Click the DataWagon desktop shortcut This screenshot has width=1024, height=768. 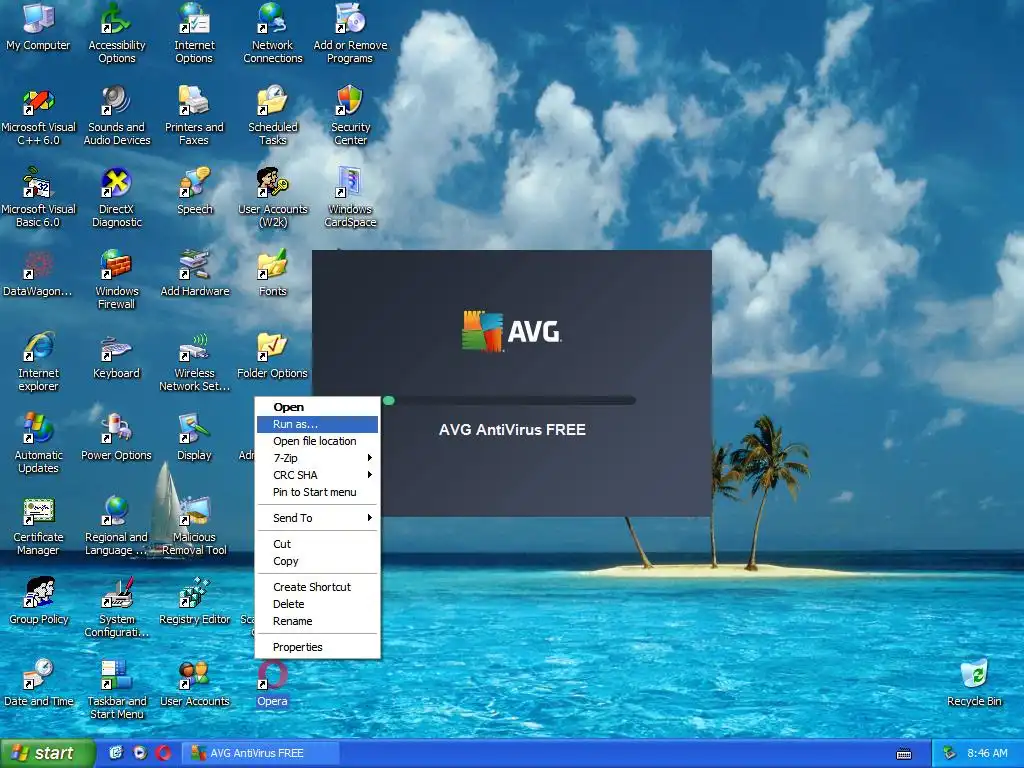[x=38, y=273]
